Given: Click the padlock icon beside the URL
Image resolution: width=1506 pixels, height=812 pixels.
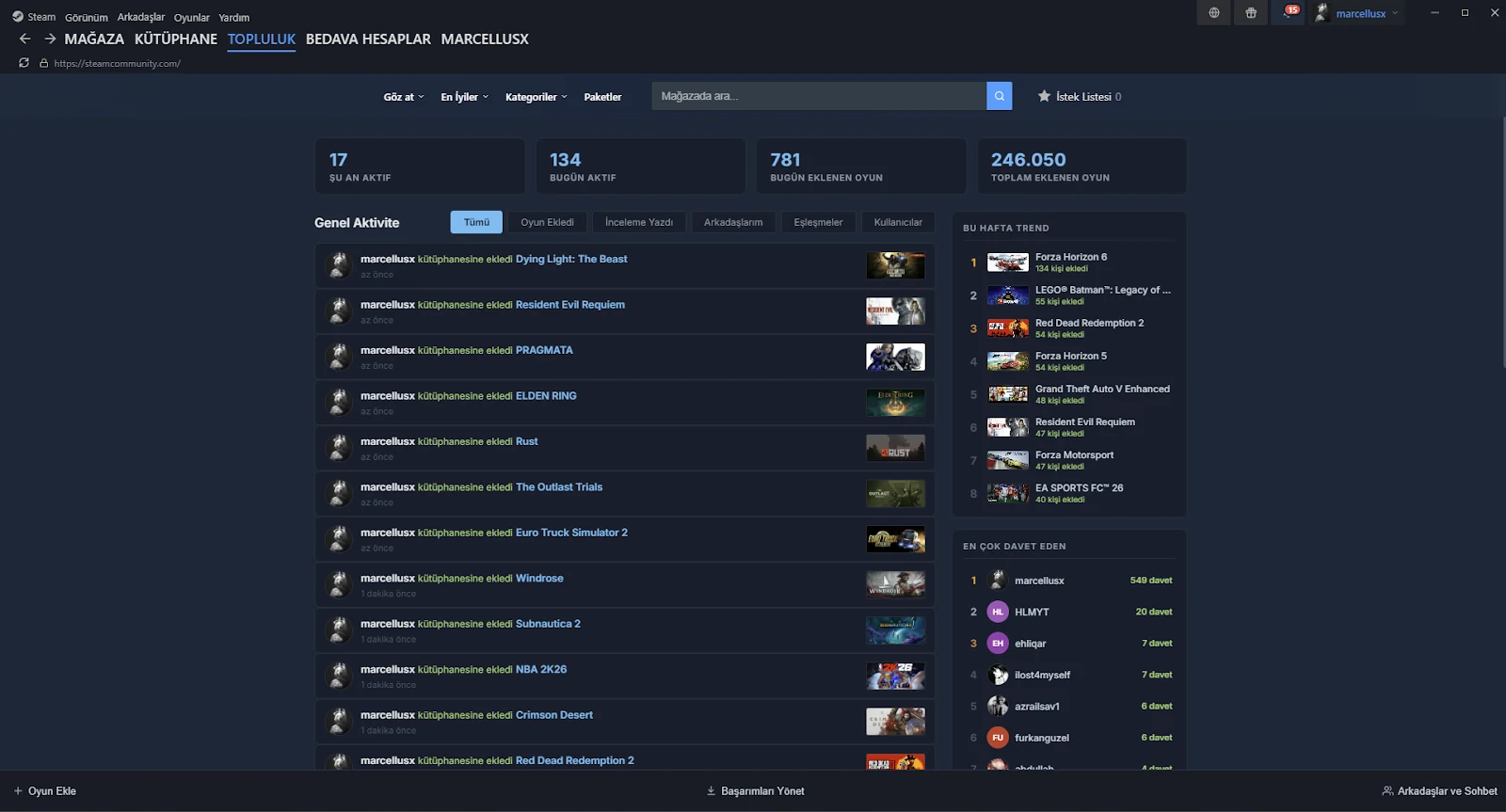Looking at the screenshot, I should 43,63.
